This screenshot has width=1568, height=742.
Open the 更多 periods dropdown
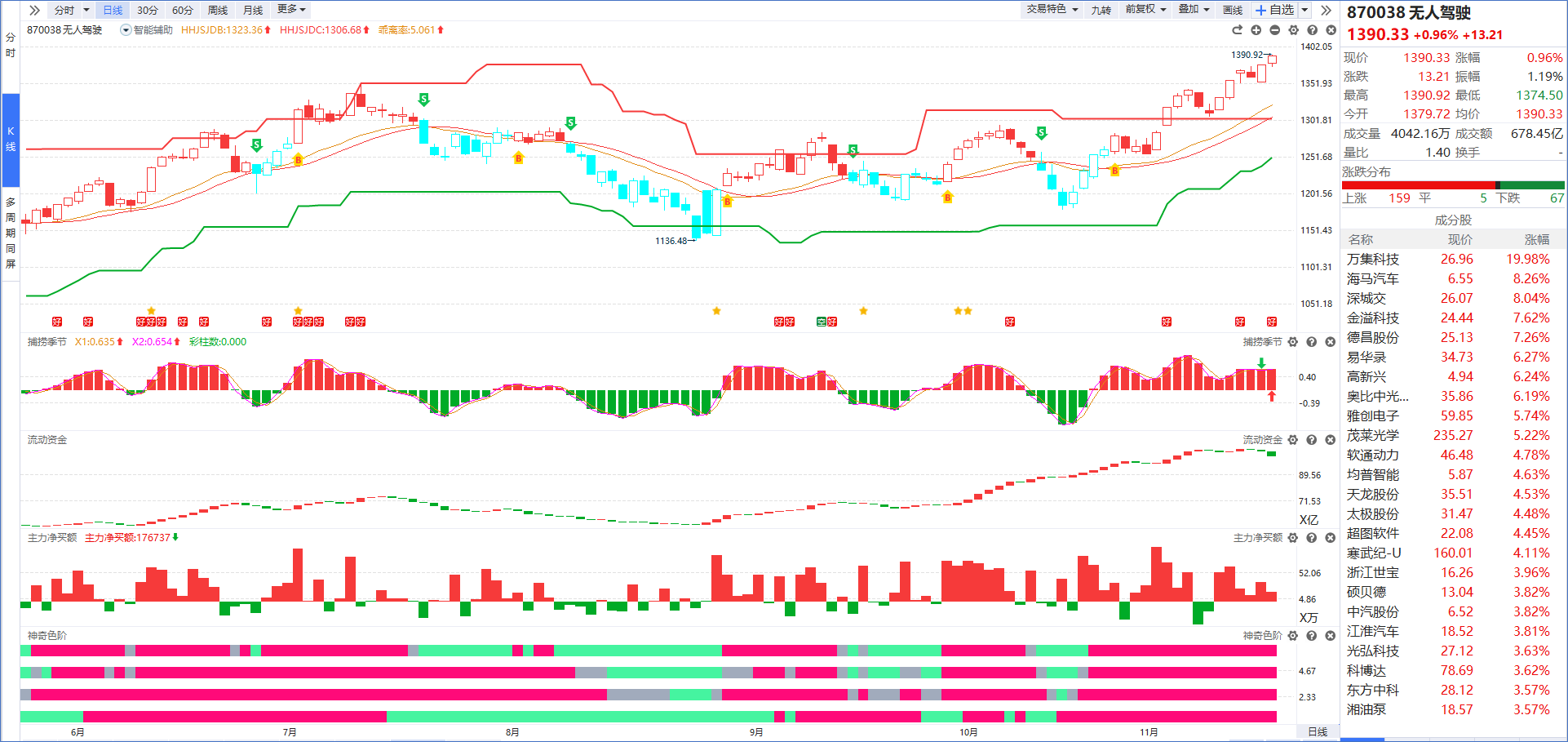point(291,10)
